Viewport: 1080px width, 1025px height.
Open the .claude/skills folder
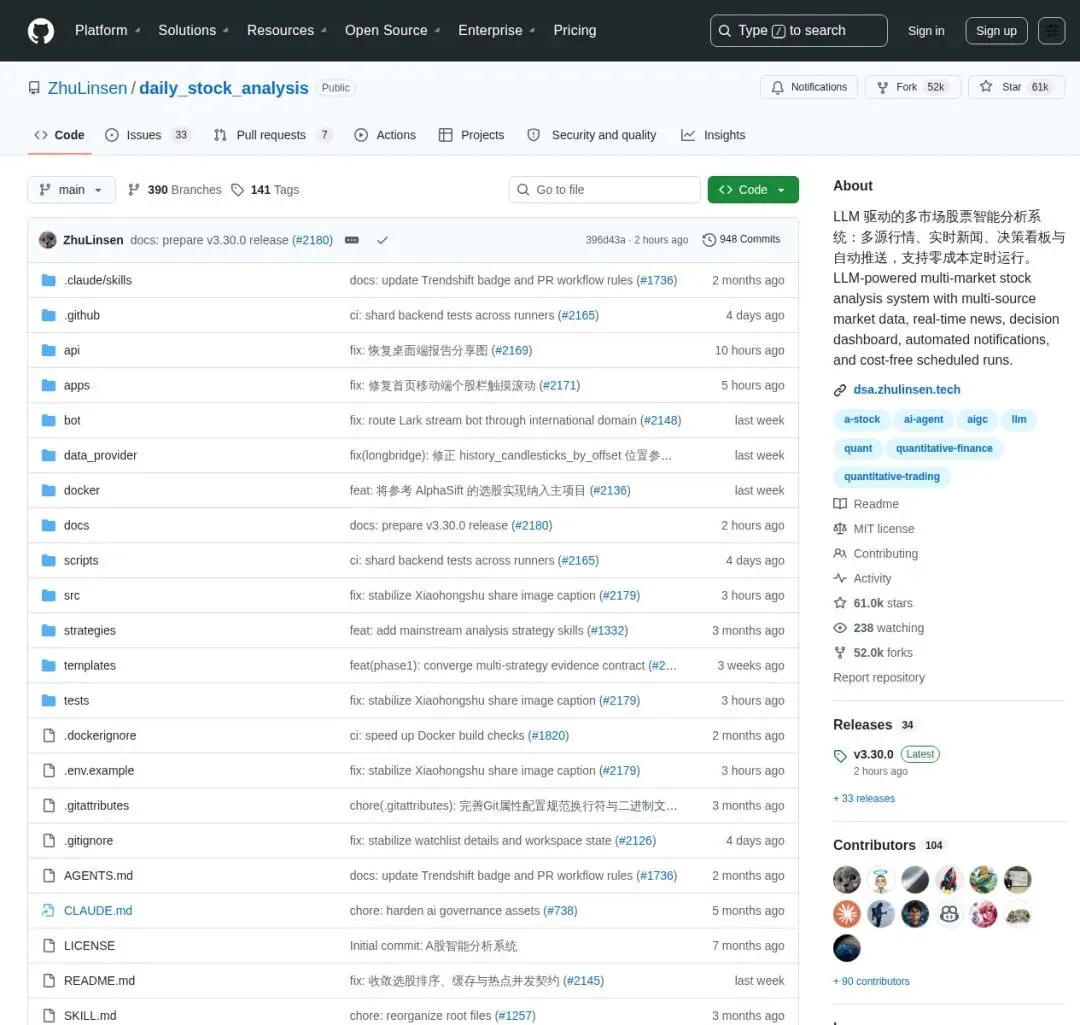[97, 280]
